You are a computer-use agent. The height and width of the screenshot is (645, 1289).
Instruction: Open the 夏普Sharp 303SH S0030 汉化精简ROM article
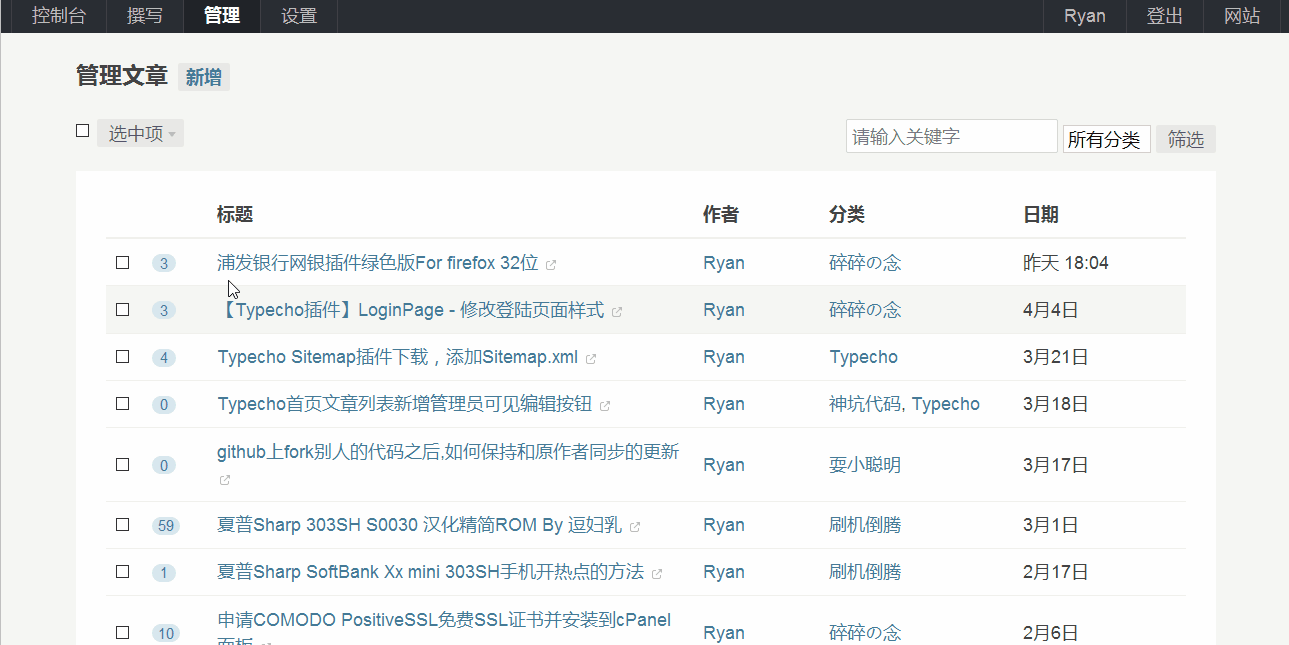click(x=420, y=525)
